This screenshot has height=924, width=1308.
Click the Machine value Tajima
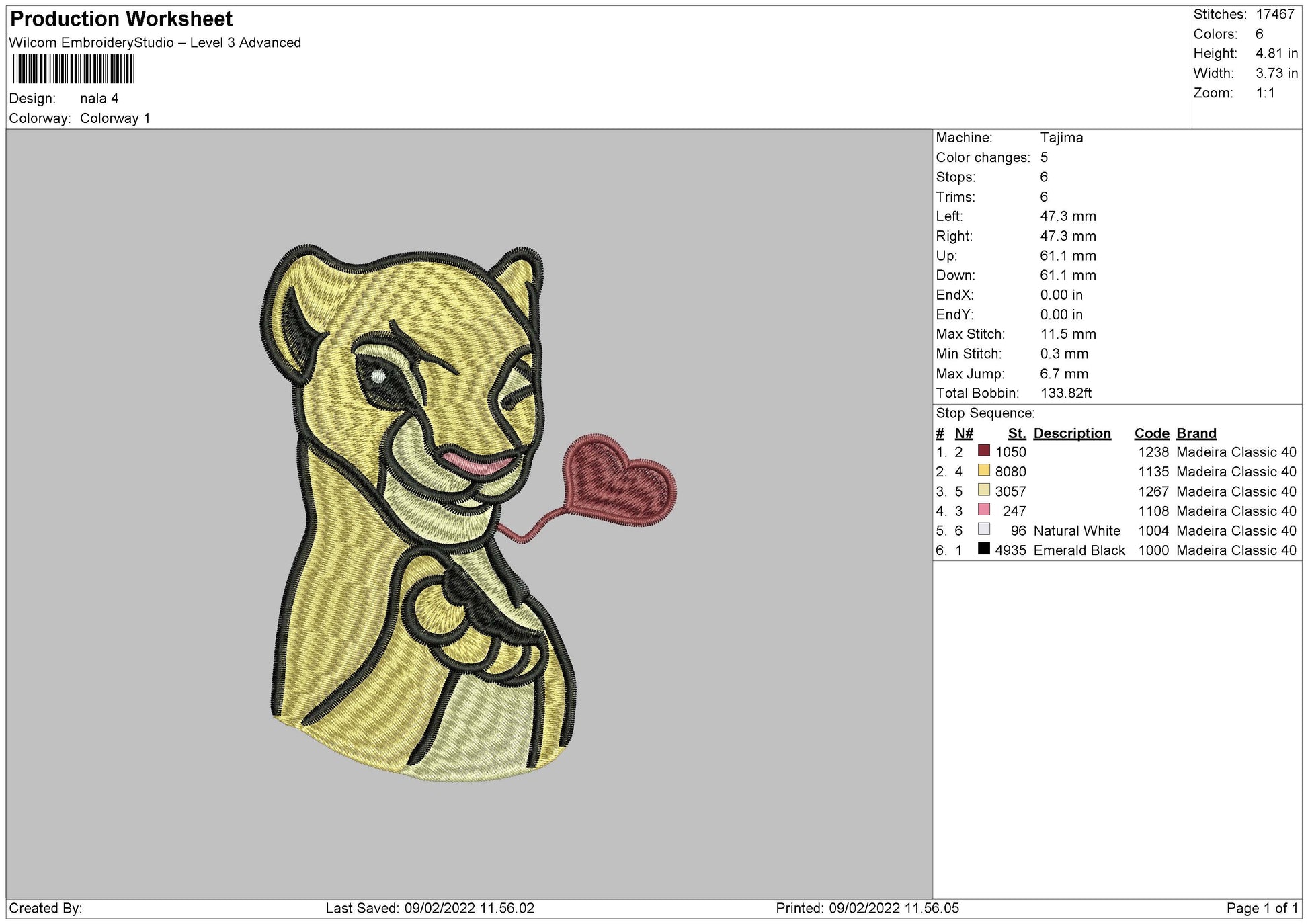1061,138
